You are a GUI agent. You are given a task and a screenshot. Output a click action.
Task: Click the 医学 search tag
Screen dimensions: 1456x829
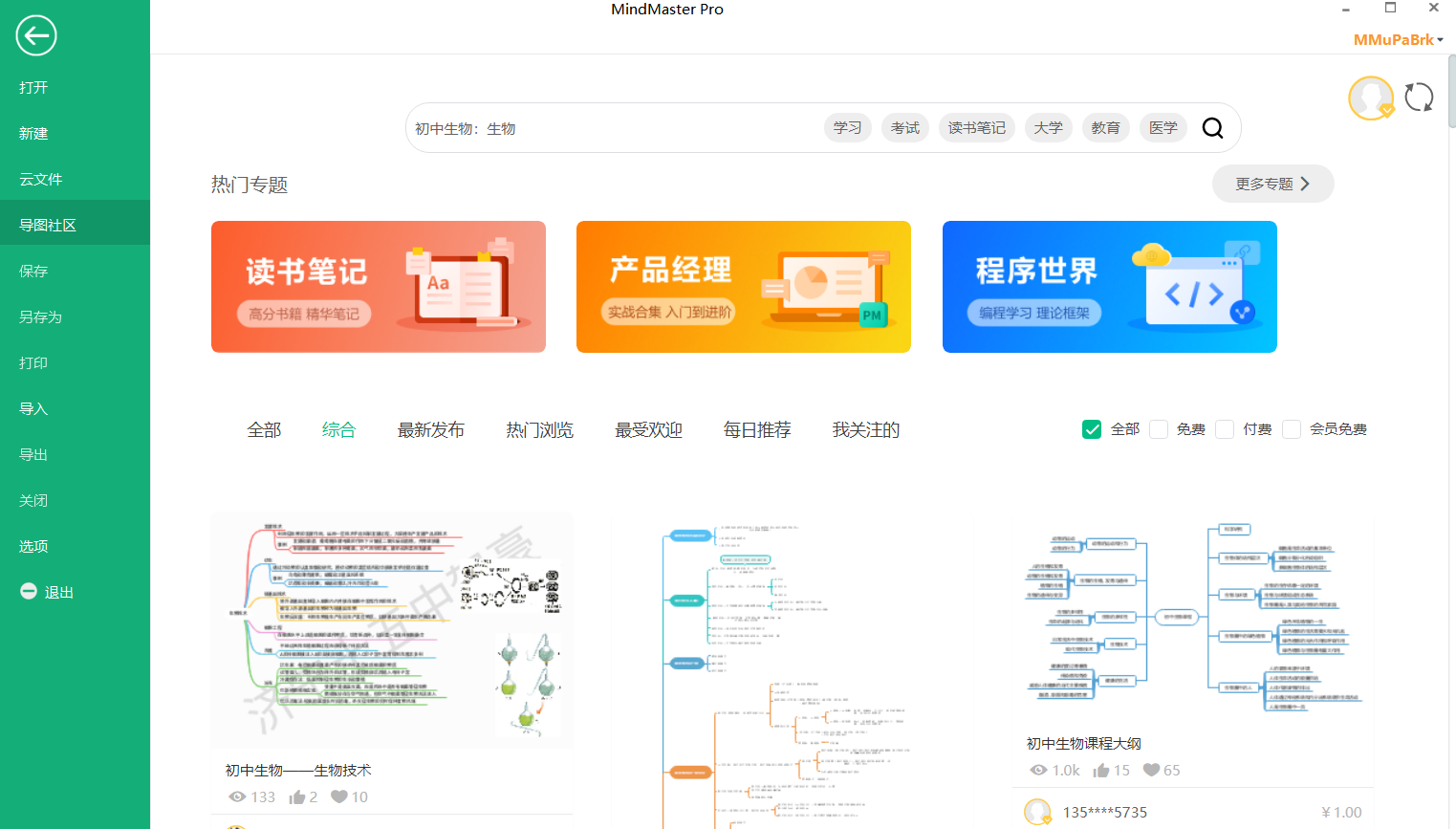click(x=1163, y=128)
